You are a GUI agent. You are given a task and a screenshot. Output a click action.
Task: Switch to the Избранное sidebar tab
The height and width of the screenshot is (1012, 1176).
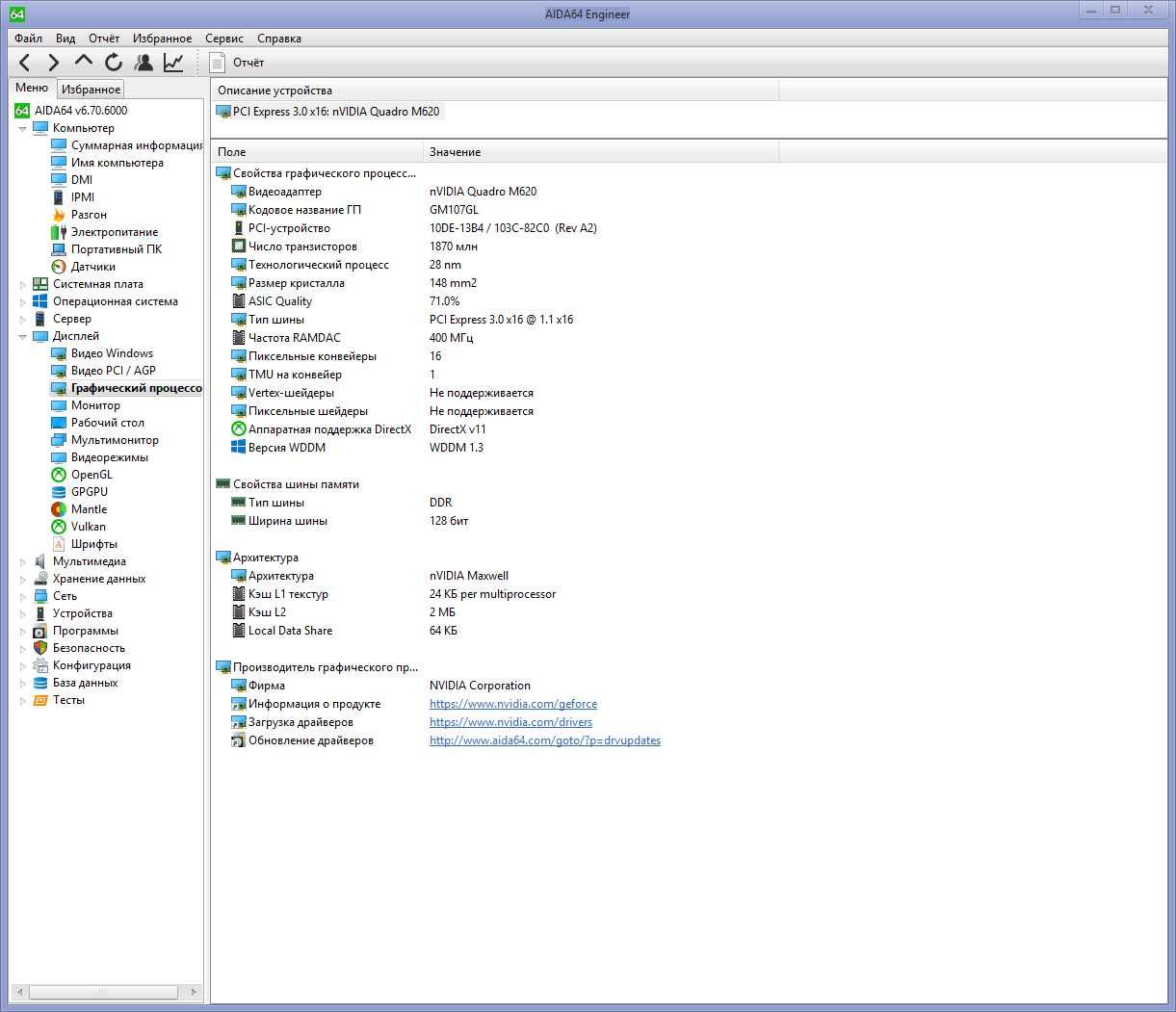(91, 90)
